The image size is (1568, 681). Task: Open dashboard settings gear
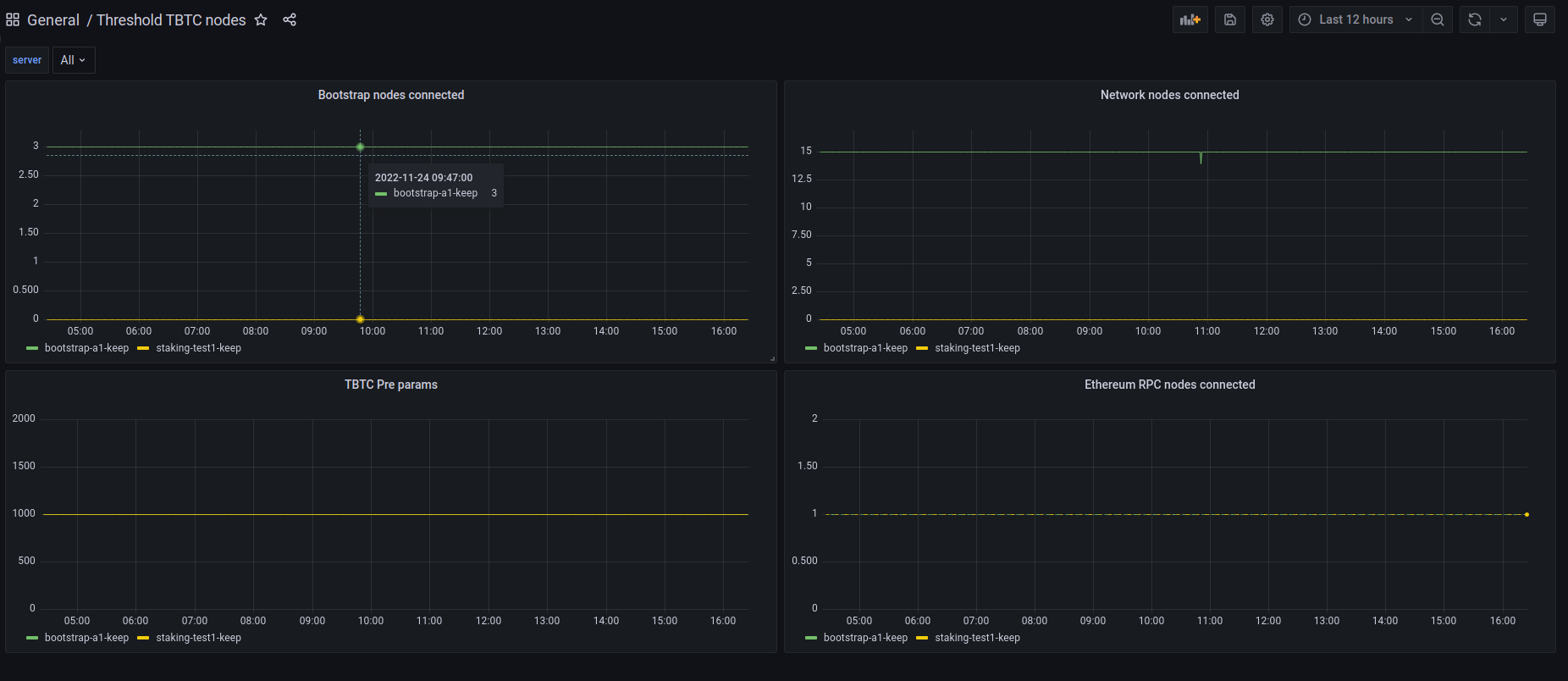1267,19
